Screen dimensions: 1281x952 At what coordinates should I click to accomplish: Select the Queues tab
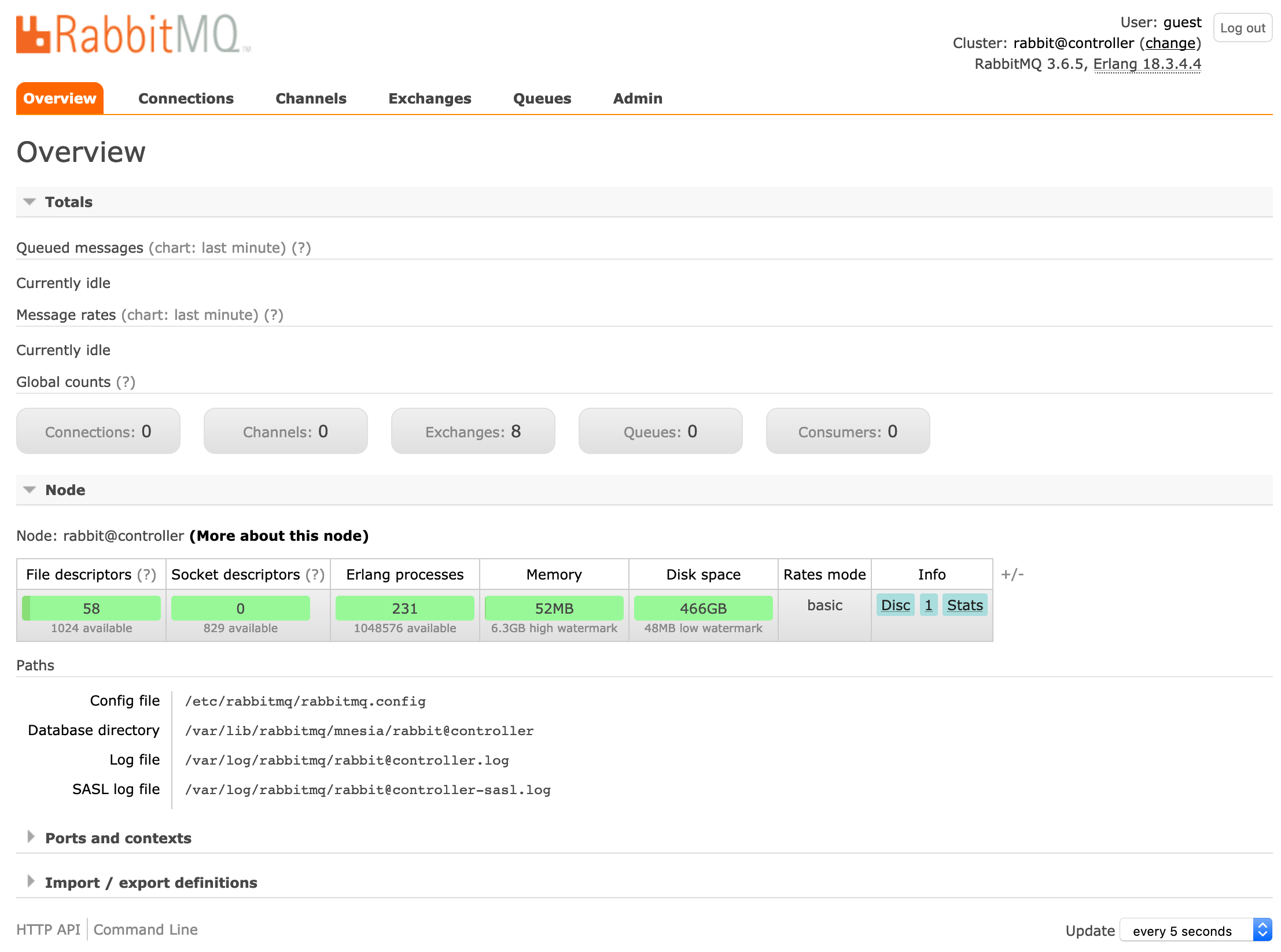point(541,97)
